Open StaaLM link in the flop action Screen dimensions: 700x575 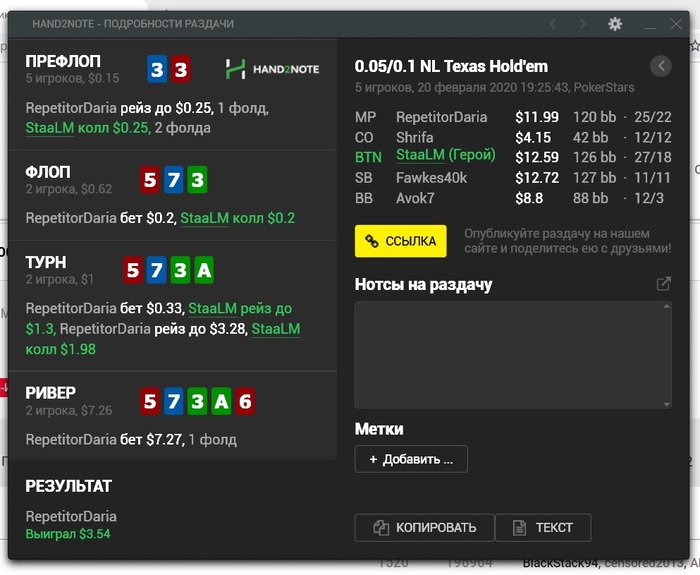click(x=204, y=218)
